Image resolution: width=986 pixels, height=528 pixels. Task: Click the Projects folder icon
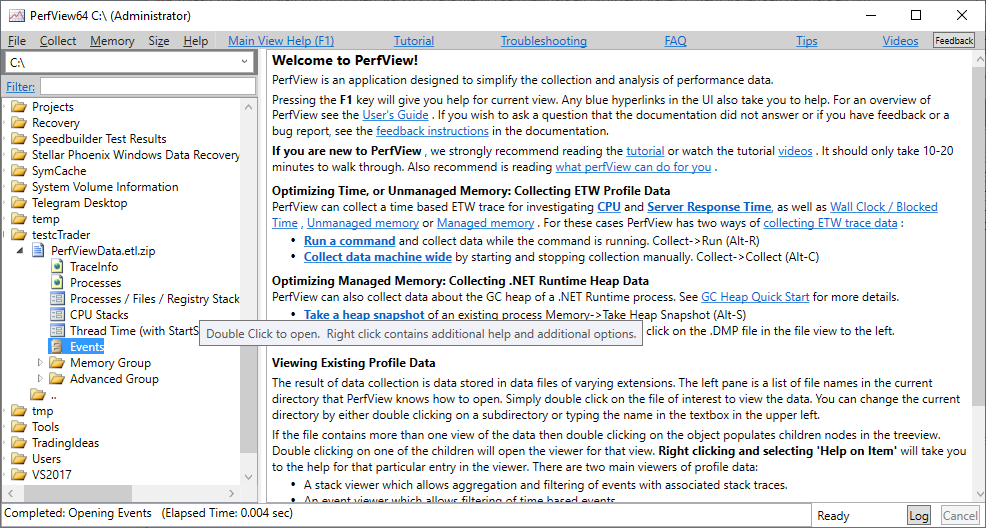(19, 107)
